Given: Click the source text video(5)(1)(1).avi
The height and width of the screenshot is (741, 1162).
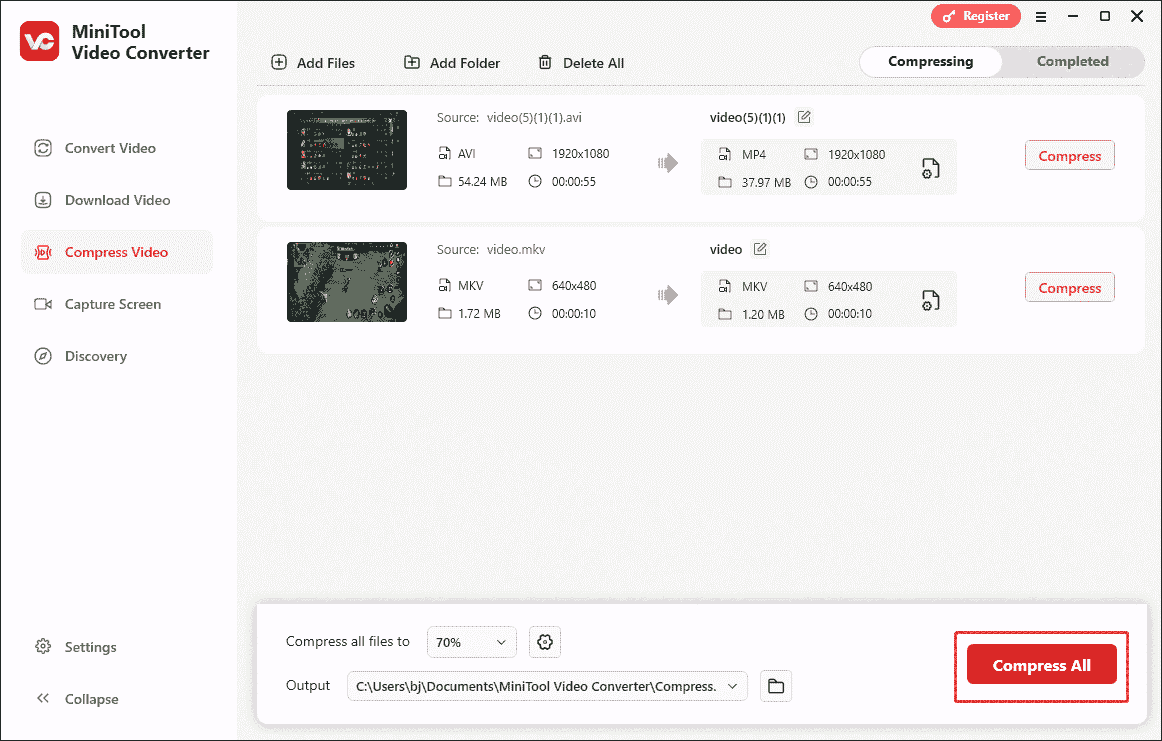Looking at the screenshot, I should click(534, 117).
